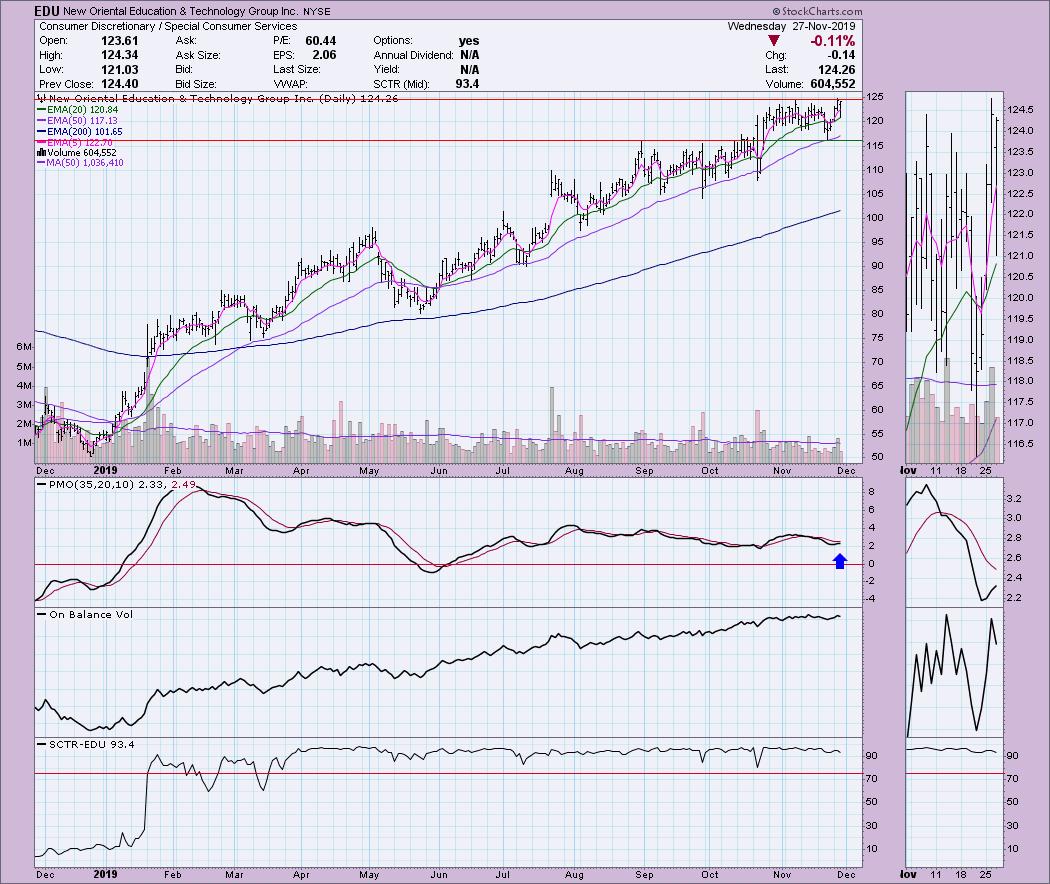Click the Annual Dividend N/A value
The image size is (1050, 884).
tap(469, 55)
